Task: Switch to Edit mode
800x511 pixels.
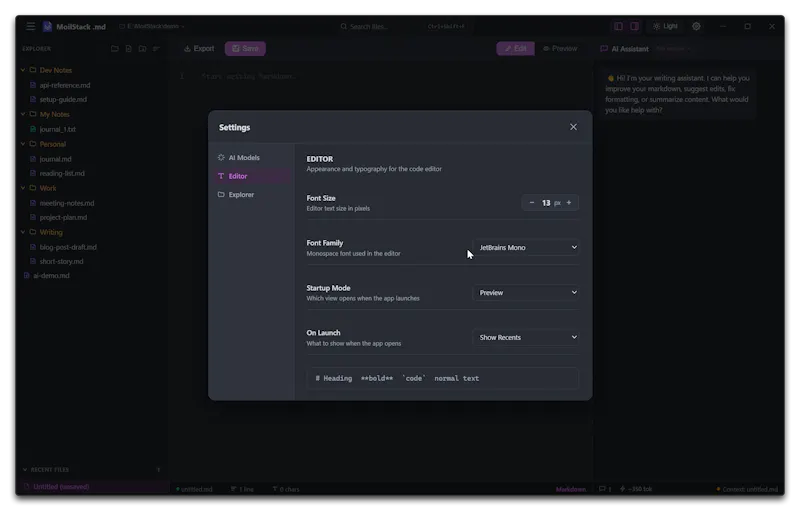Action: pos(515,48)
